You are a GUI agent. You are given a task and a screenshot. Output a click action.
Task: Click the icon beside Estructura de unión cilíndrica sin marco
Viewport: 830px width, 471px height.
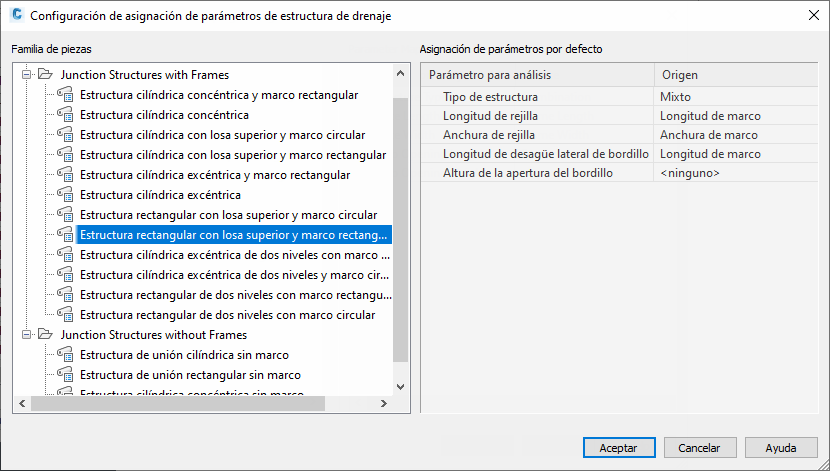[66, 355]
